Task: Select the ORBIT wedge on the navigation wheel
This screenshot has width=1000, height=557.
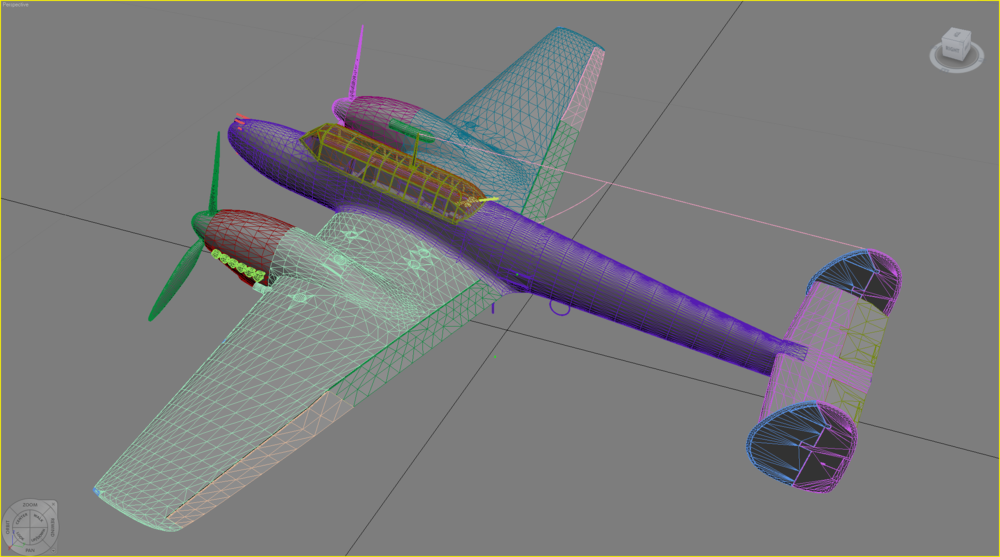Action: point(8,527)
